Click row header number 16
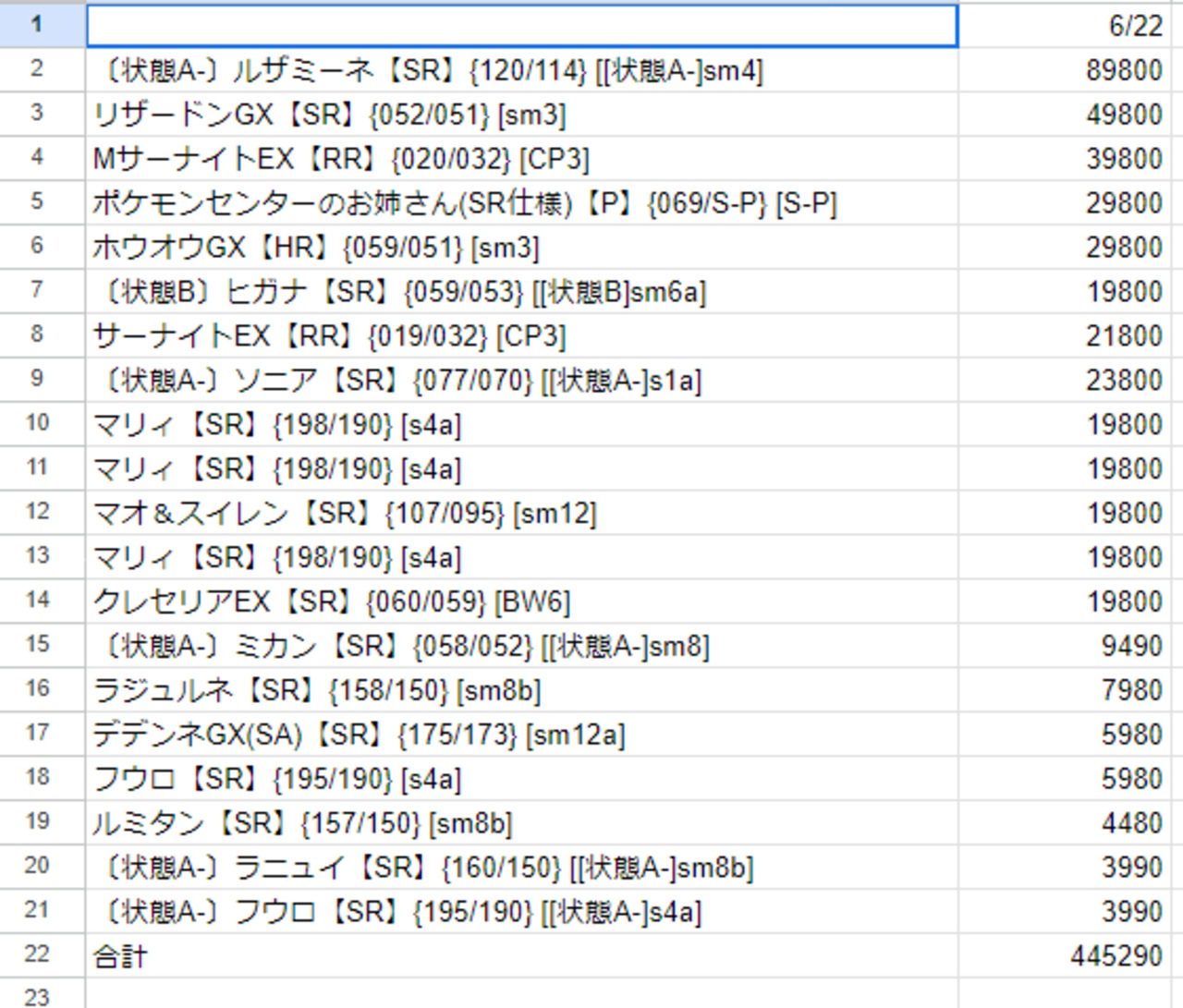Screen dimensions: 1183x1008 pos(37,688)
